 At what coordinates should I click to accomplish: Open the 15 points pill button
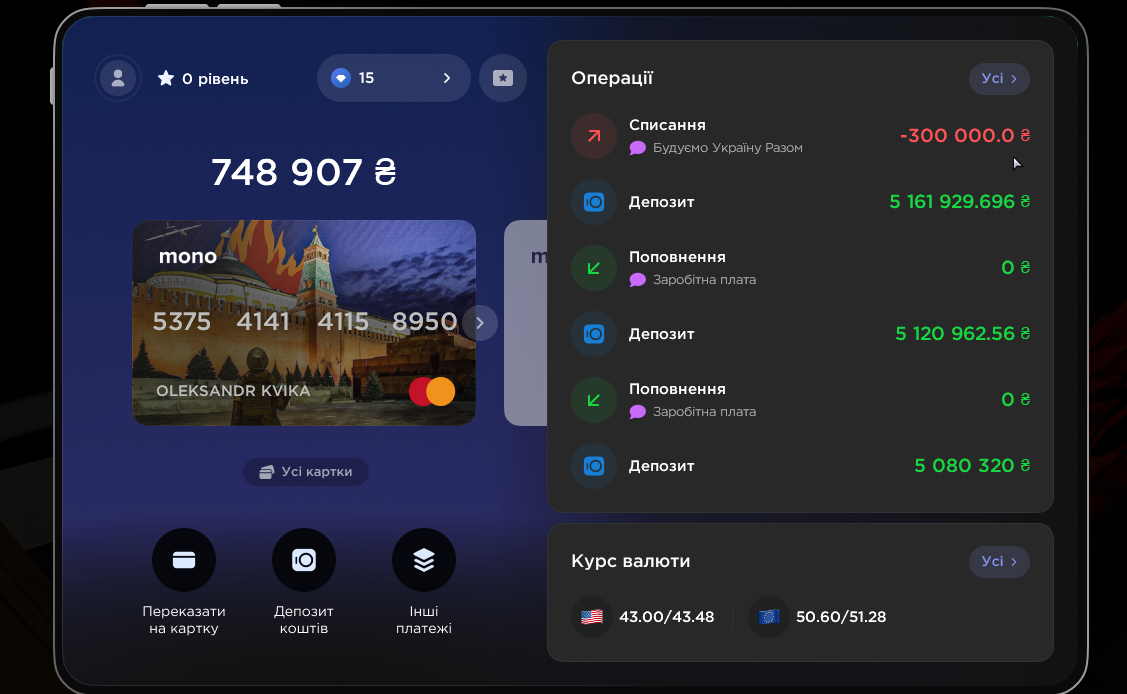[x=393, y=78]
